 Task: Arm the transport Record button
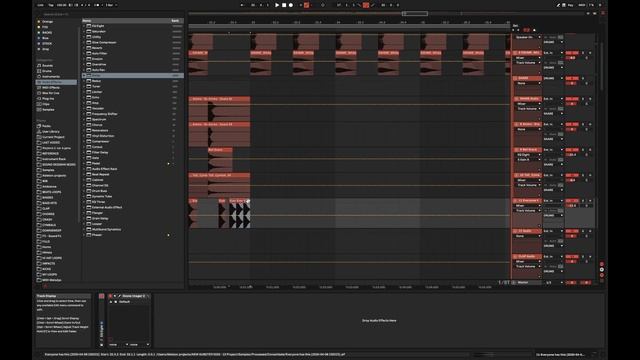coord(291,5)
